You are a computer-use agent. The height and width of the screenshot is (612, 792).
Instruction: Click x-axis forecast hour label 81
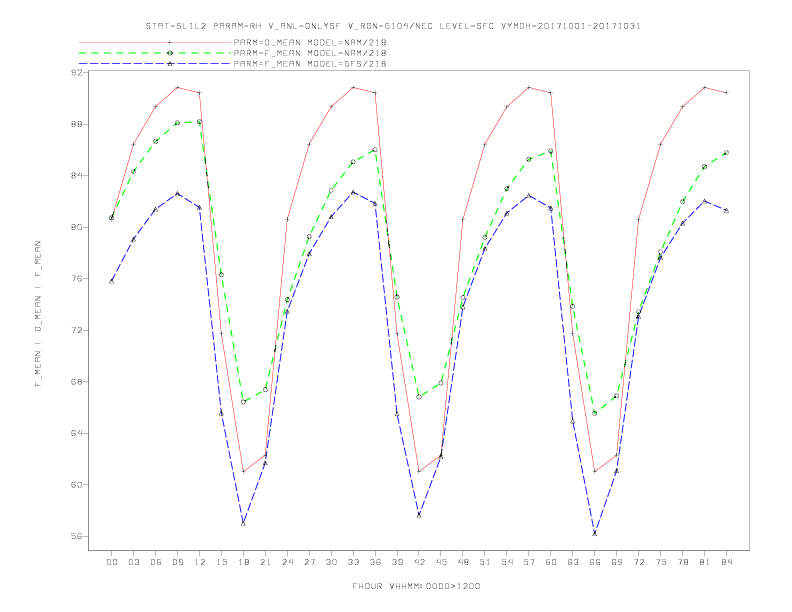pyautogui.click(x=705, y=562)
